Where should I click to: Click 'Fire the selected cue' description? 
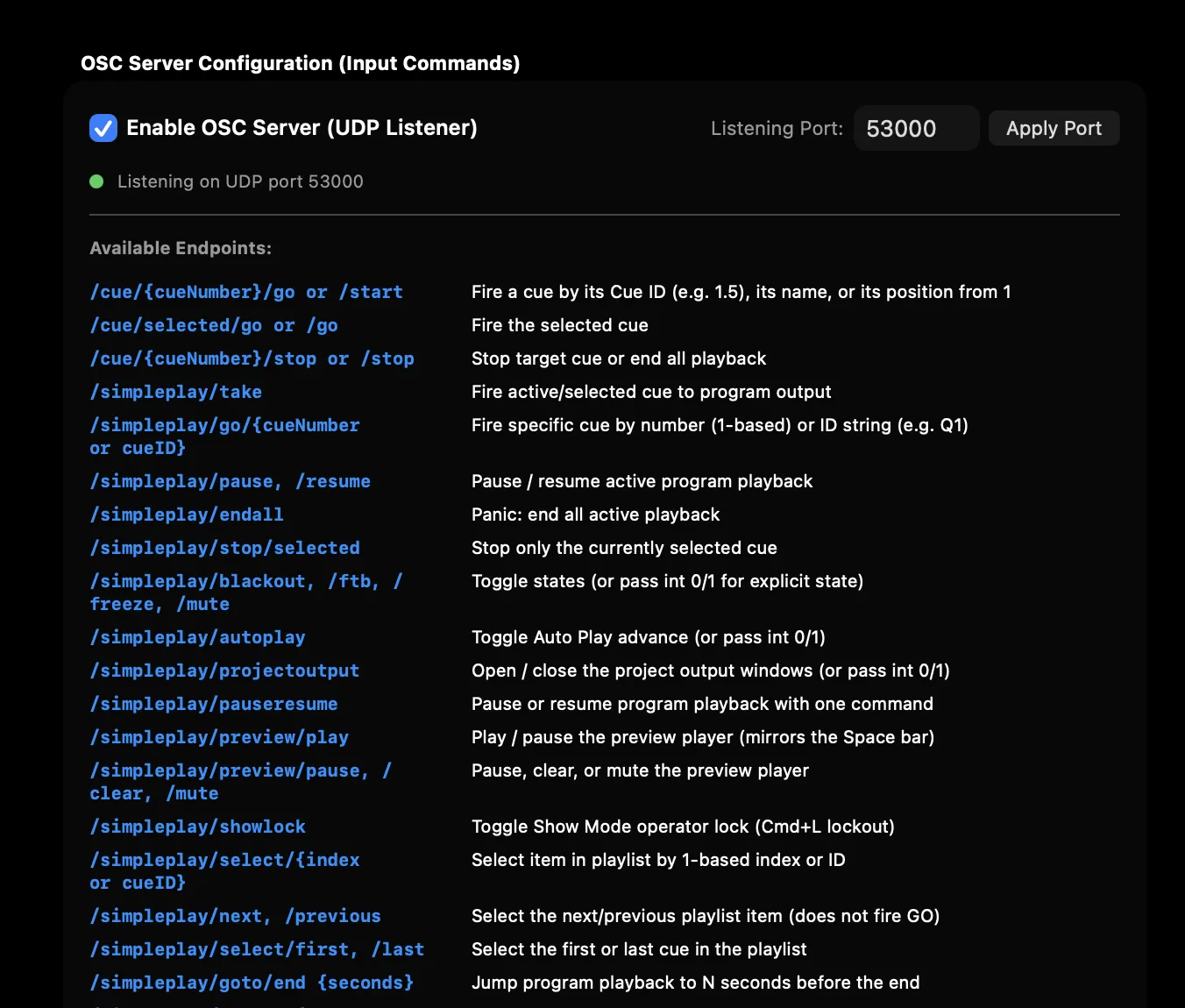(560, 325)
